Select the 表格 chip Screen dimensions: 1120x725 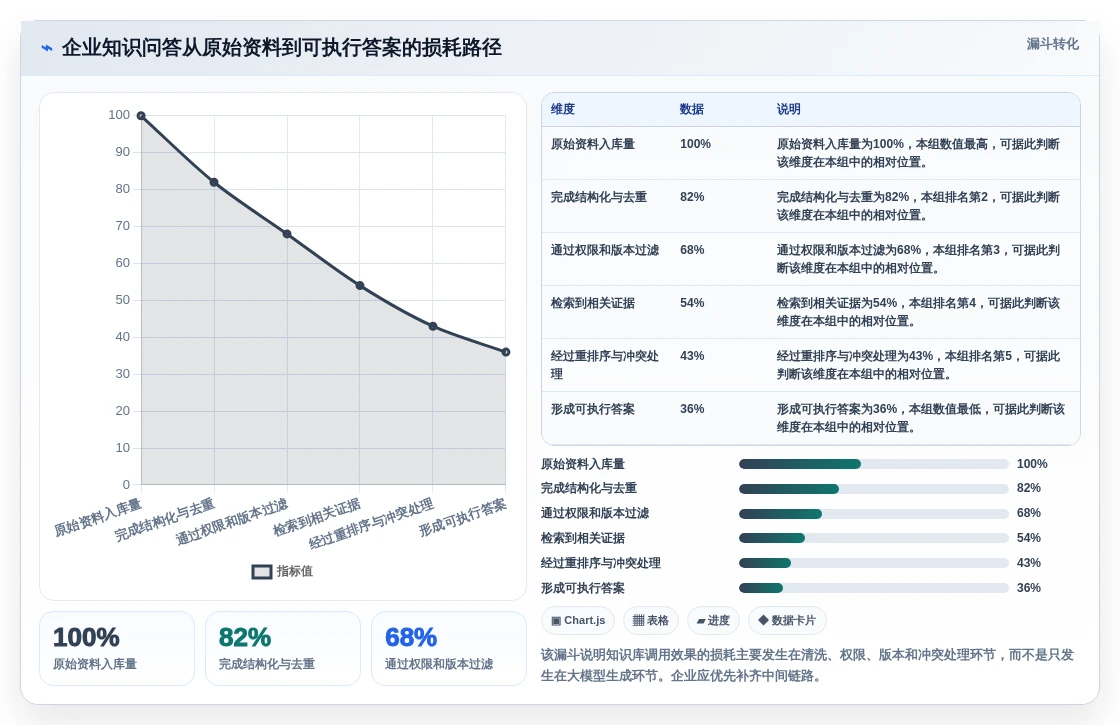pyautogui.click(x=651, y=621)
